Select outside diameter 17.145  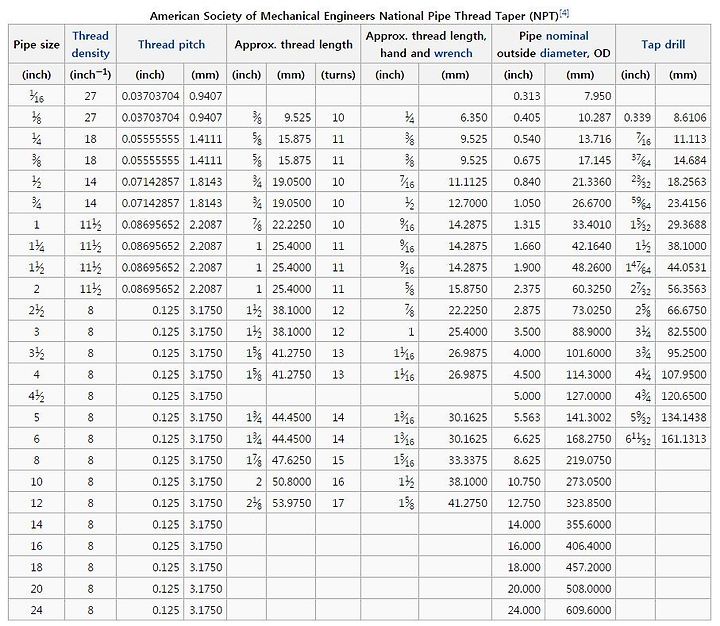click(x=595, y=160)
